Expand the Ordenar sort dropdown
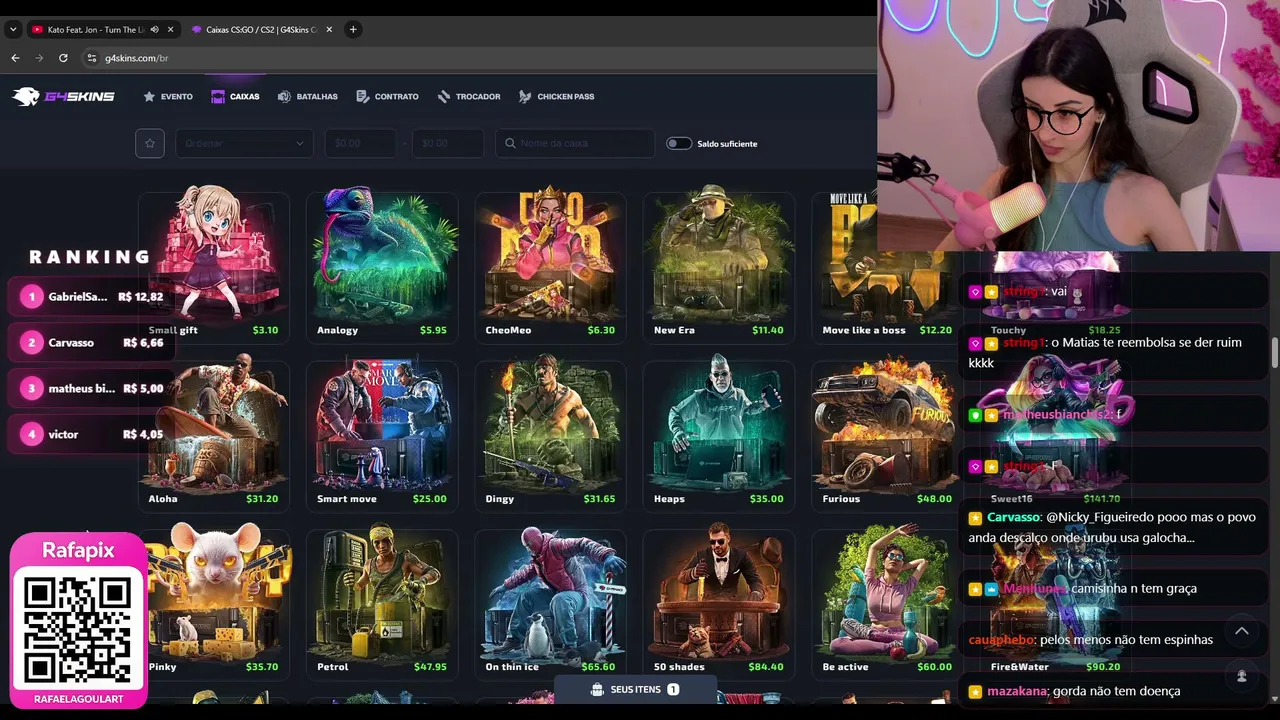Image resolution: width=1280 pixels, height=720 pixels. 245,143
